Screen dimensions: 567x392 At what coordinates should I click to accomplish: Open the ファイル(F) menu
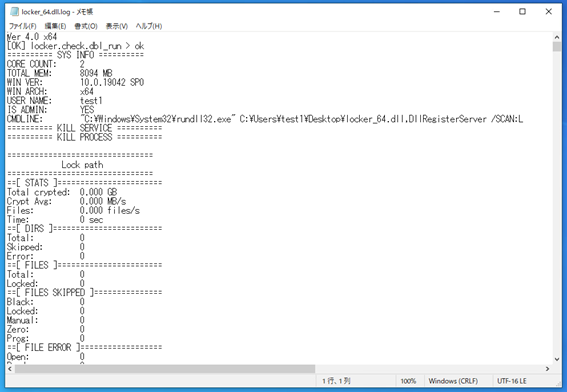click(22, 26)
